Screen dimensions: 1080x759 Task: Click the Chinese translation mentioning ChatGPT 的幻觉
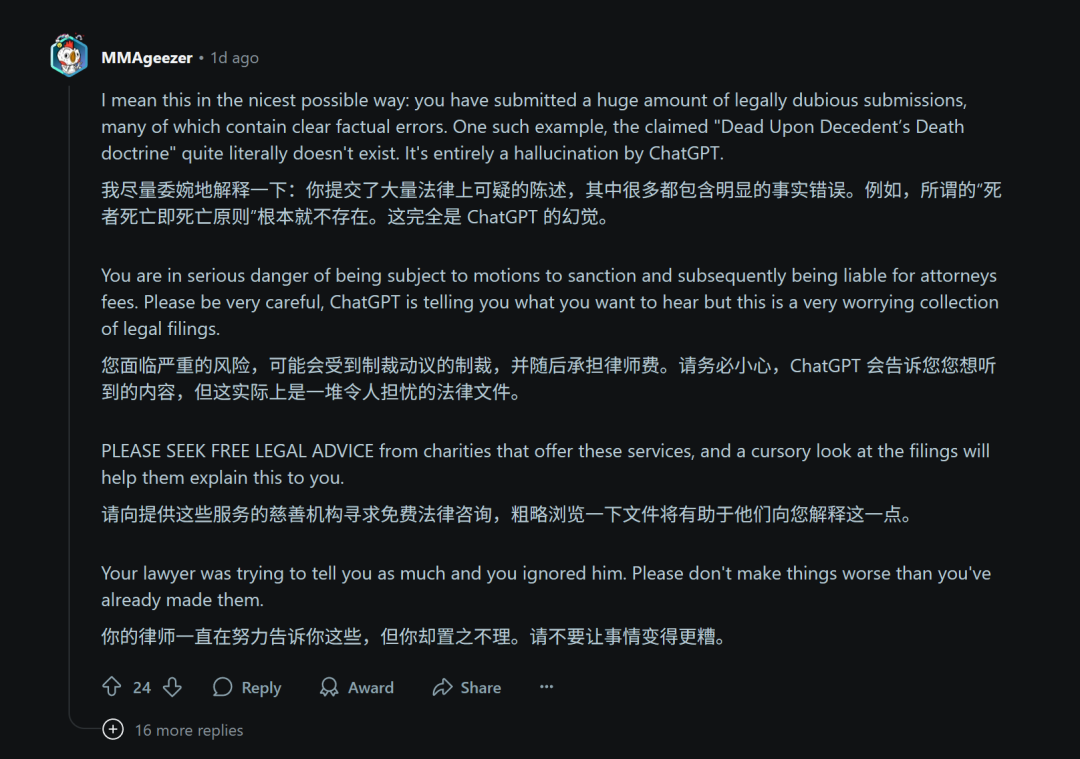(551, 203)
